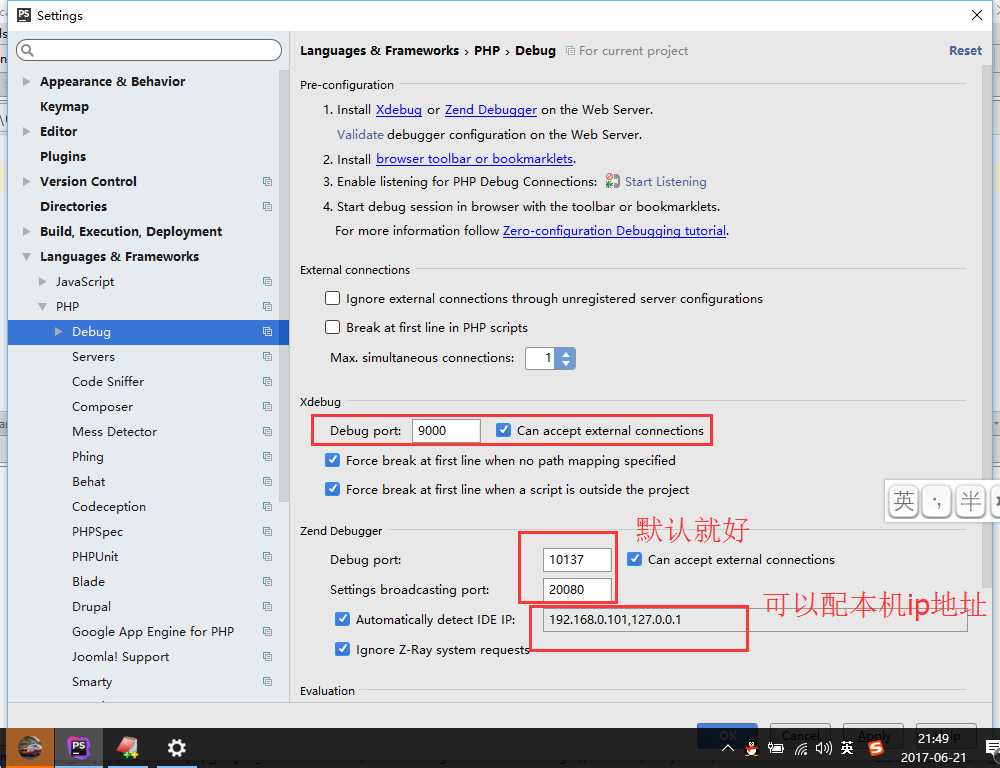Expand Version Control section

(x=26, y=182)
